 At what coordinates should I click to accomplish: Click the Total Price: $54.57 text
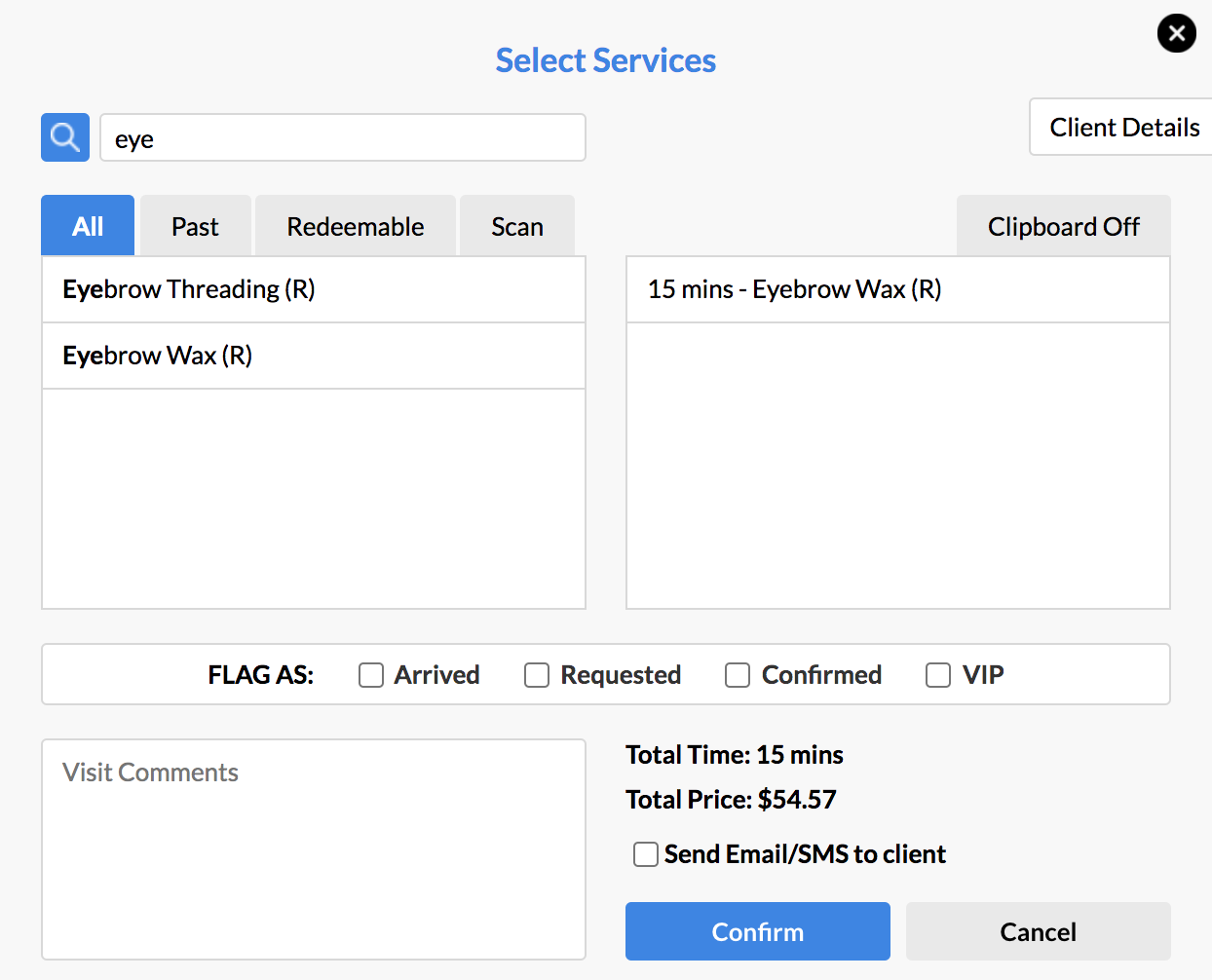[x=731, y=800]
